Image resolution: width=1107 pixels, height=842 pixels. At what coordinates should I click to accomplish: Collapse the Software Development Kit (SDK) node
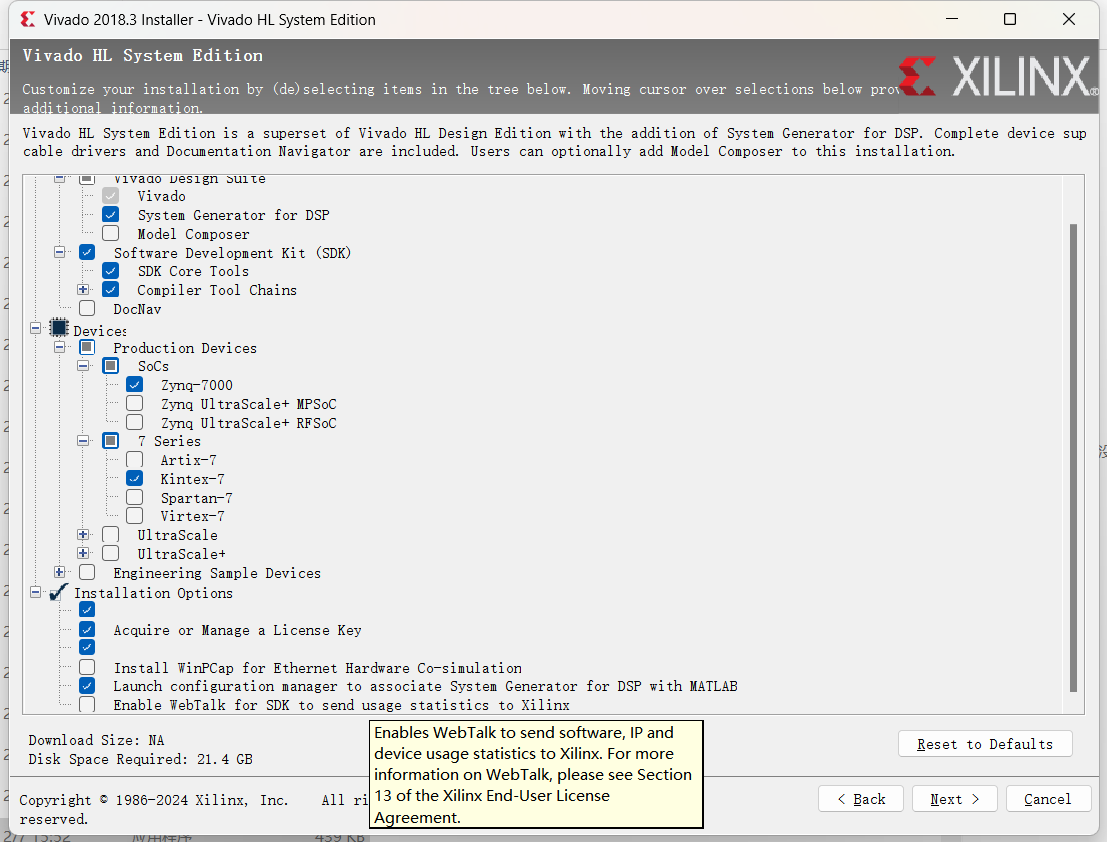point(59,252)
